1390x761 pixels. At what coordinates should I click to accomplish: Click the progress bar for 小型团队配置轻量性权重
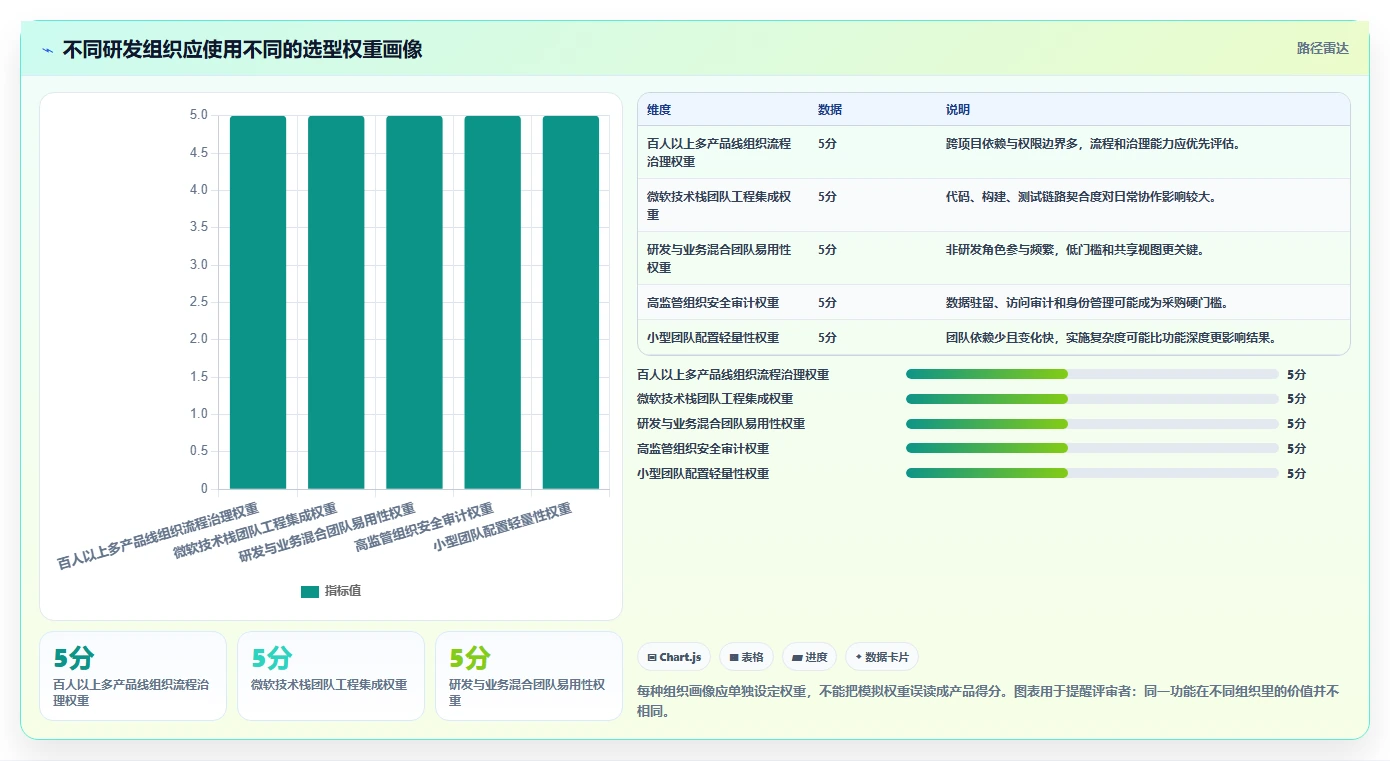point(1092,473)
